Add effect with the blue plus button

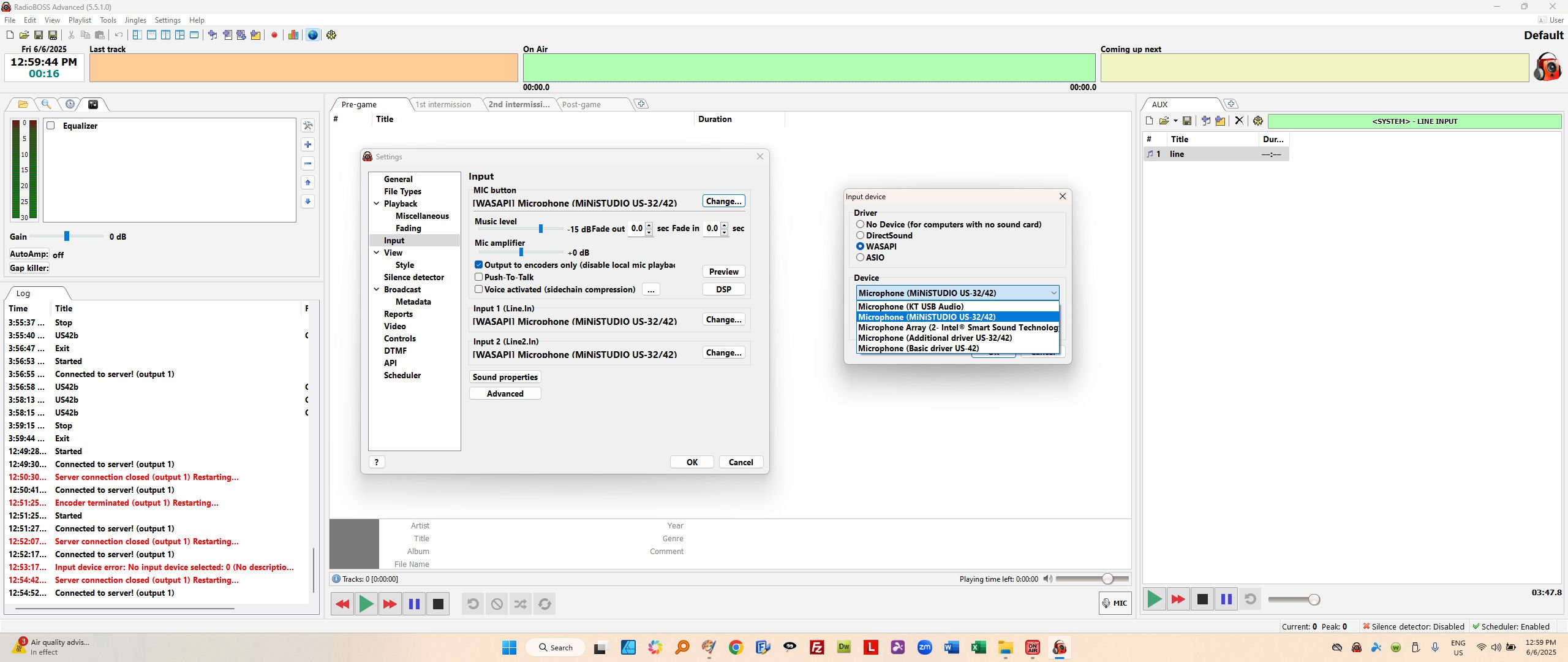coord(308,145)
